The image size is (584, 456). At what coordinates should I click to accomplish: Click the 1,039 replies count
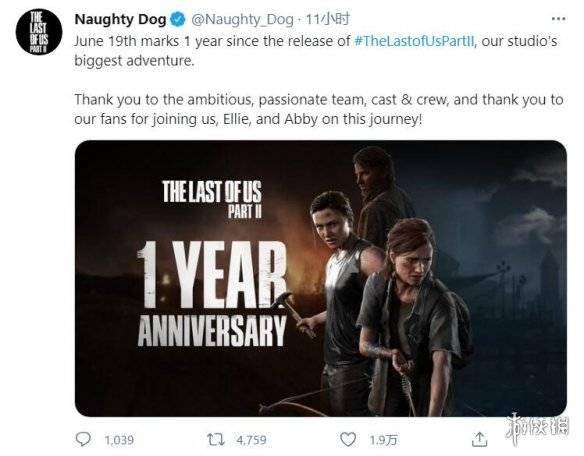[x=119, y=440]
